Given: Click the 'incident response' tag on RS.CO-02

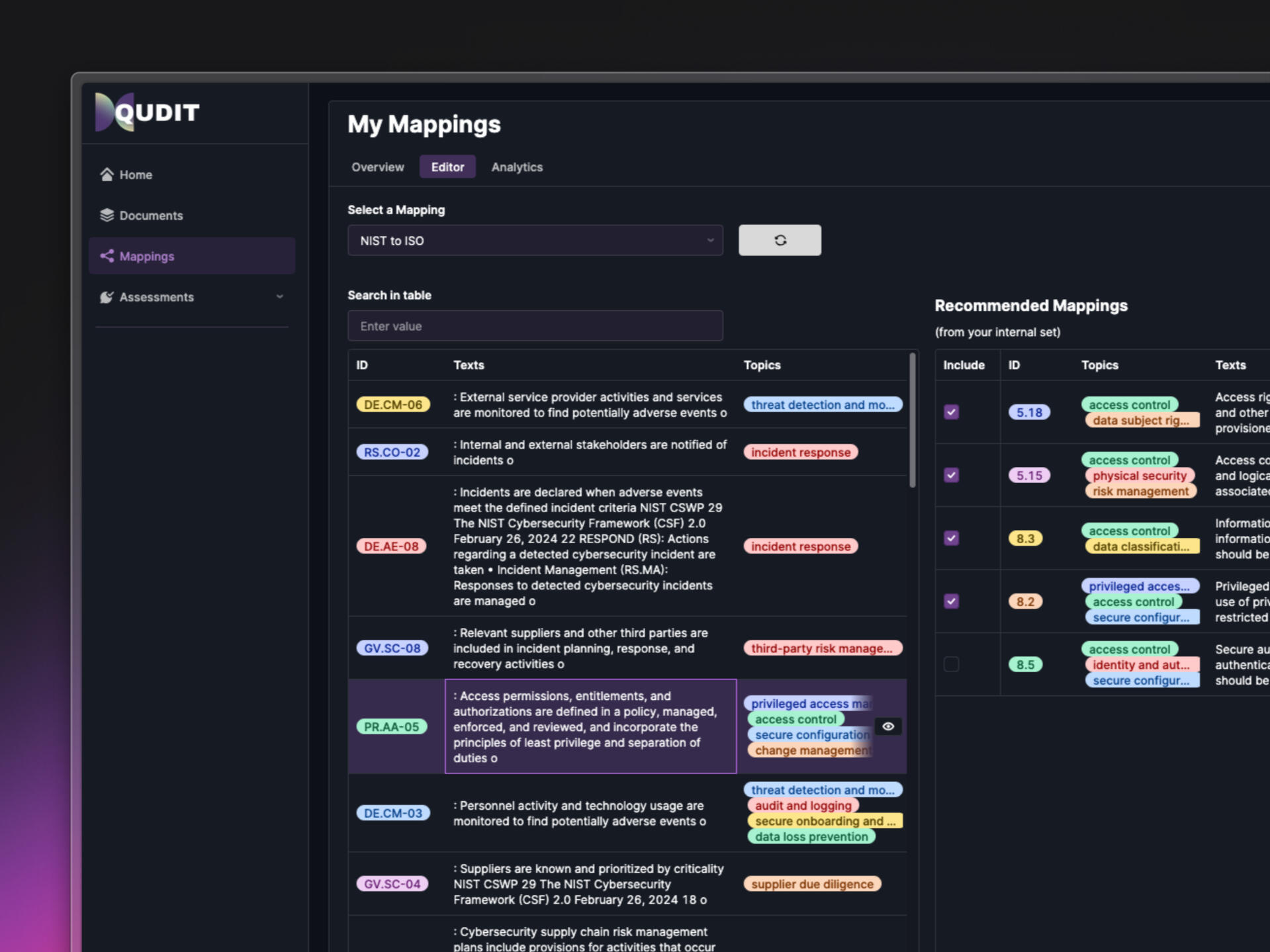Looking at the screenshot, I should [800, 453].
